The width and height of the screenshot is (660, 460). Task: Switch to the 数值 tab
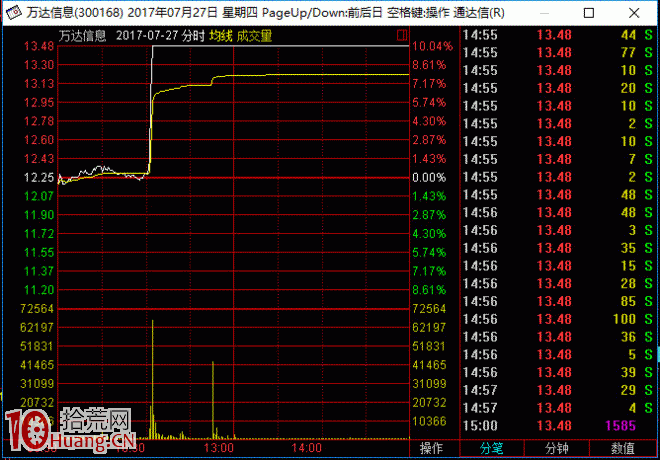[x=623, y=448]
